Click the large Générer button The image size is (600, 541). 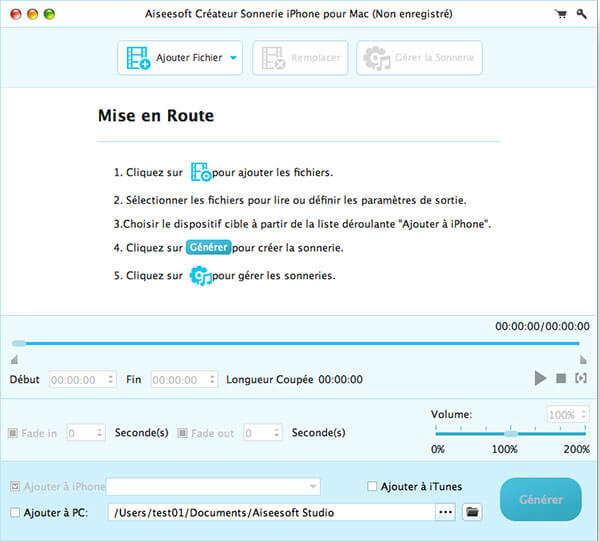[x=541, y=499]
